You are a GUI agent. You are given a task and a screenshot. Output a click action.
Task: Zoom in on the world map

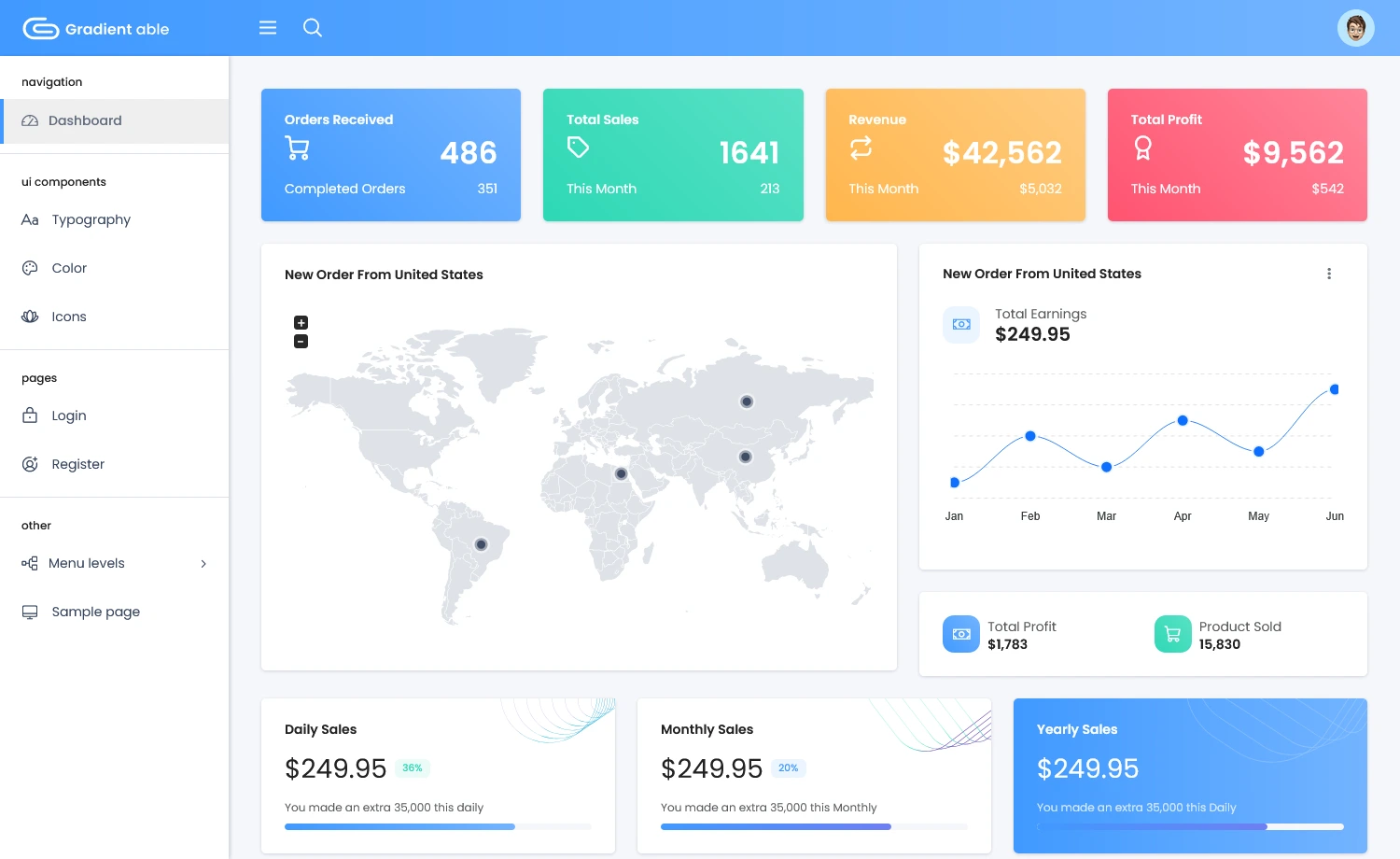[x=301, y=323]
